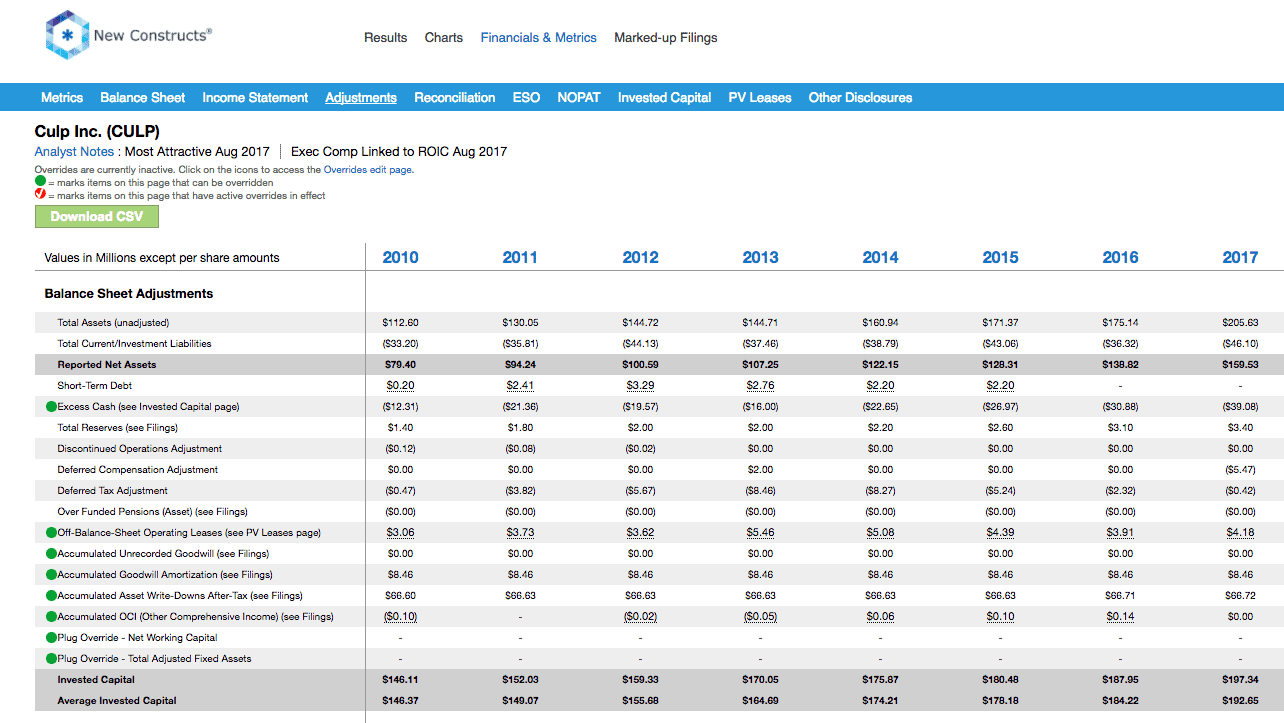Open Marked-up Filings navigation item
The height and width of the screenshot is (723, 1284).
click(666, 38)
